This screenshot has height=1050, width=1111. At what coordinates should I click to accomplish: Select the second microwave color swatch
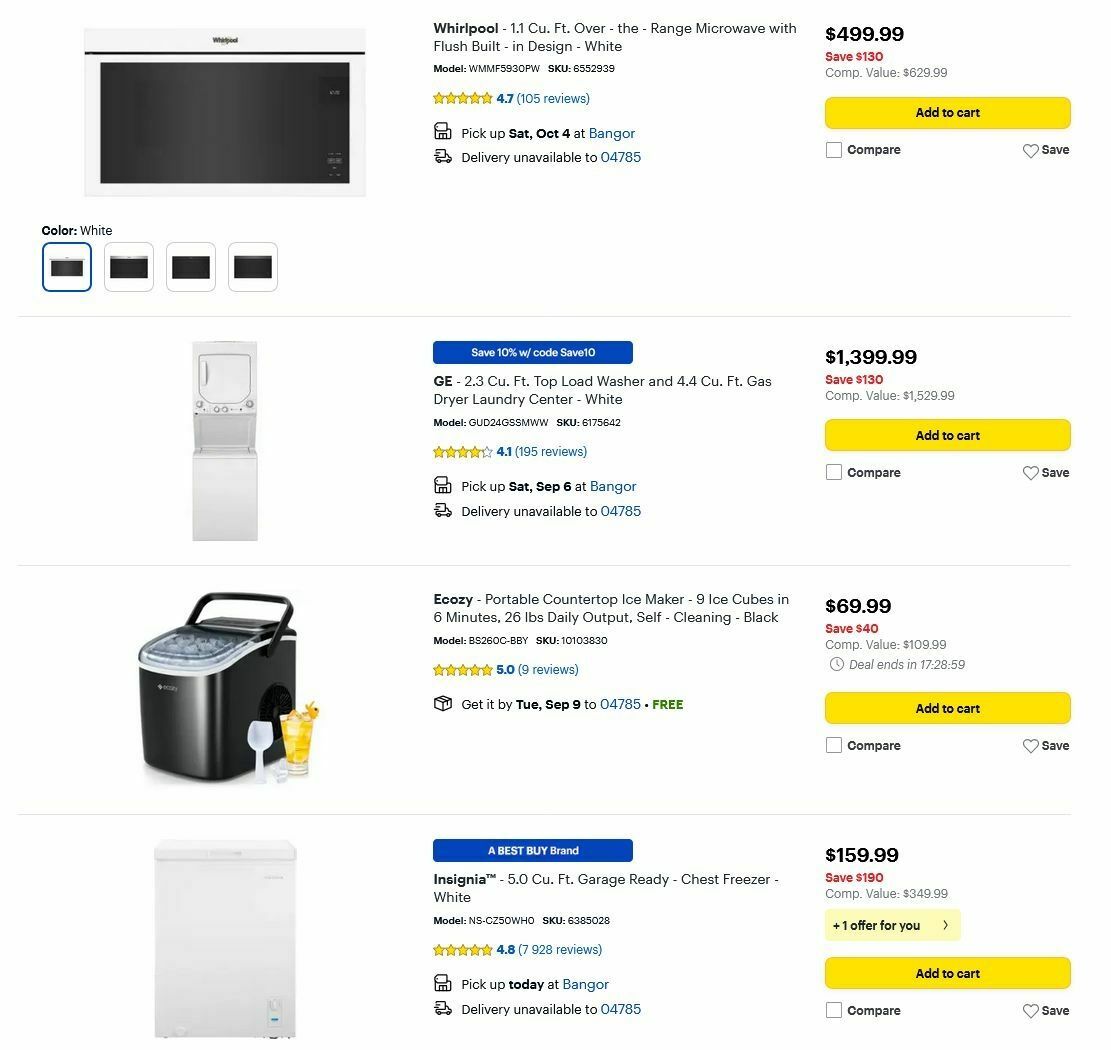coord(128,266)
